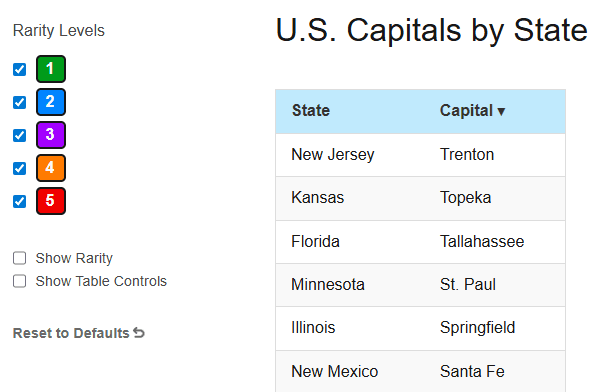The width and height of the screenshot is (602, 392).
Task: Click the Reset to Defaults link
Action: point(79,333)
